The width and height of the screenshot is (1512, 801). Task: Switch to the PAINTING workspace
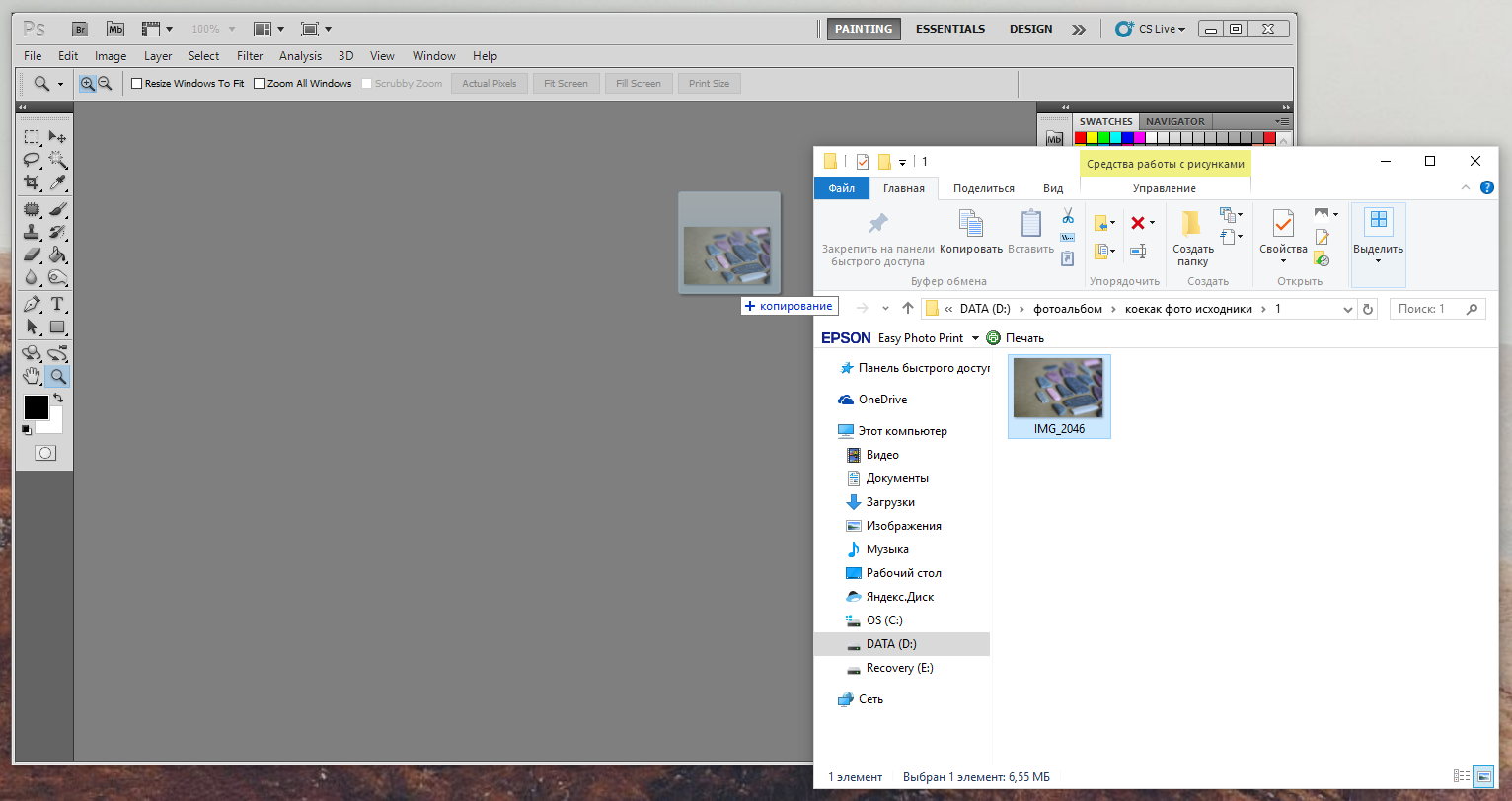pyautogui.click(x=864, y=29)
